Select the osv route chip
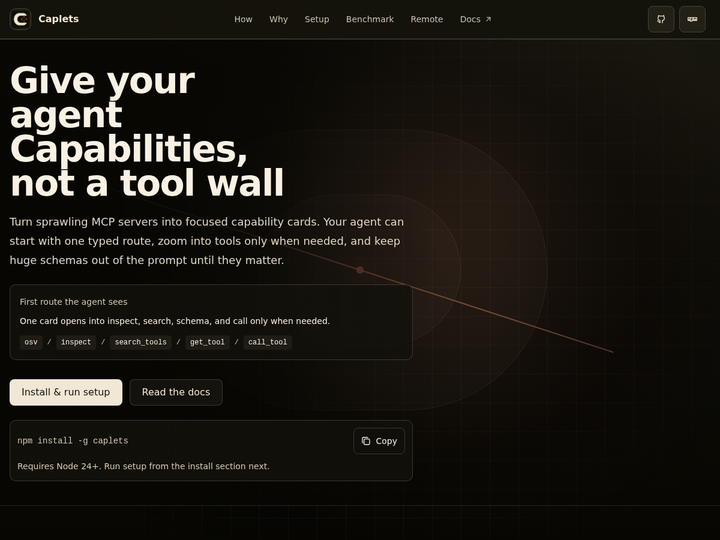This screenshot has width=720, height=540. pyautogui.click(x=31, y=342)
